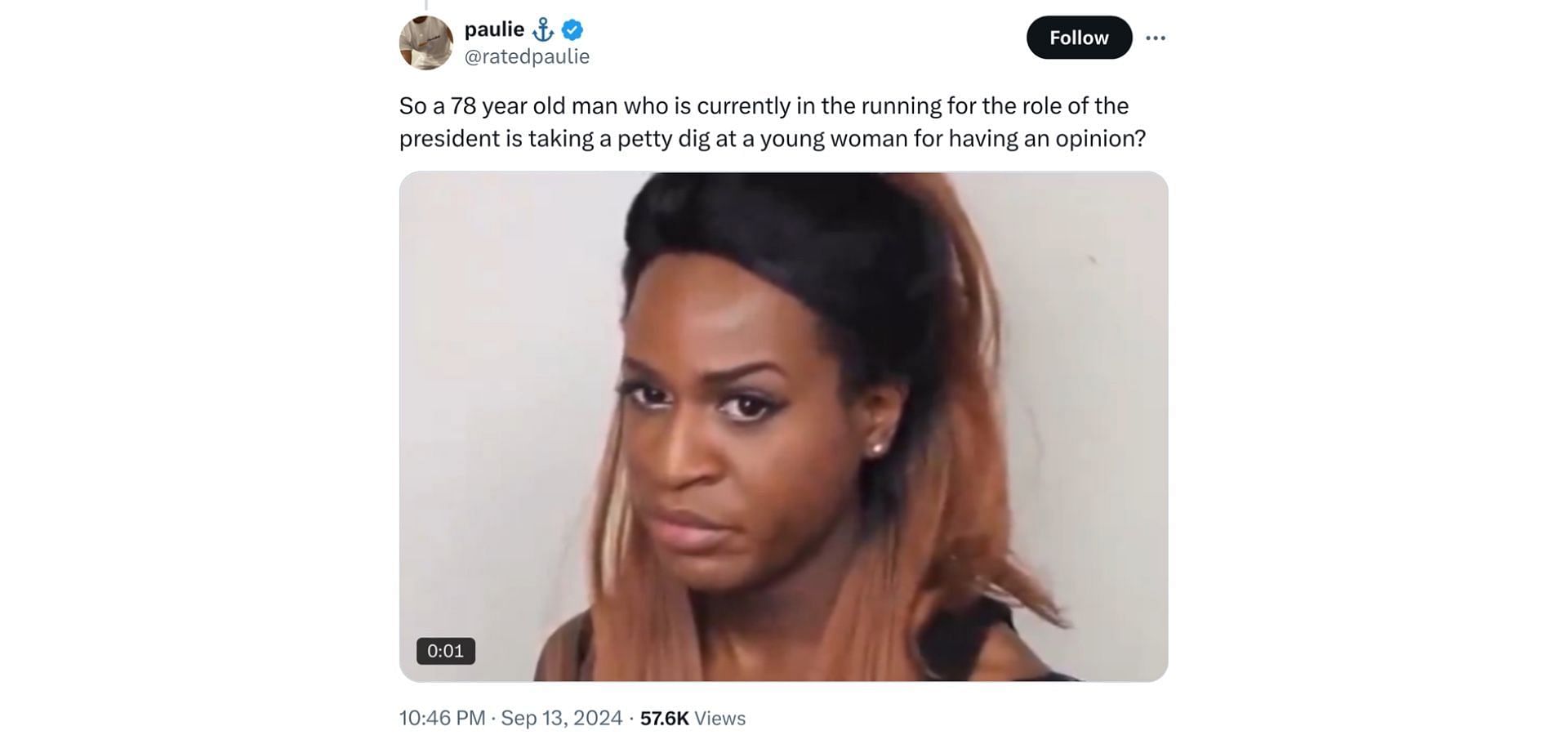Click the blue verified badge beside paulie

(x=572, y=30)
